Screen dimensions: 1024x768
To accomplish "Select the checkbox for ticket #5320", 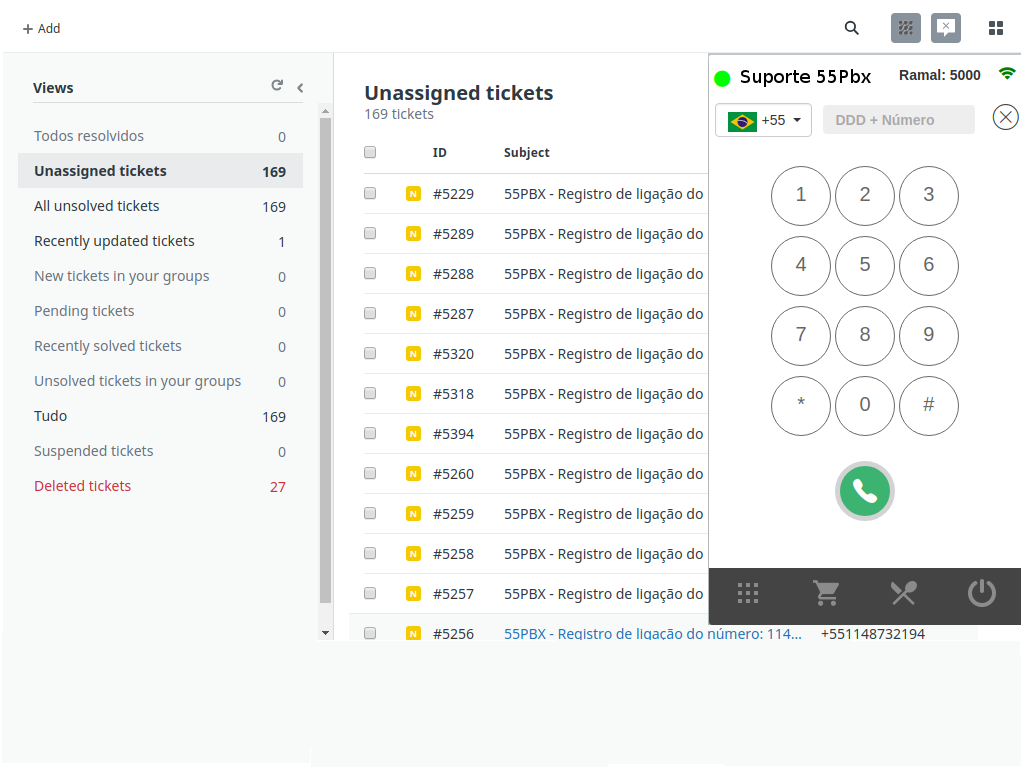I will (x=370, y=353).
